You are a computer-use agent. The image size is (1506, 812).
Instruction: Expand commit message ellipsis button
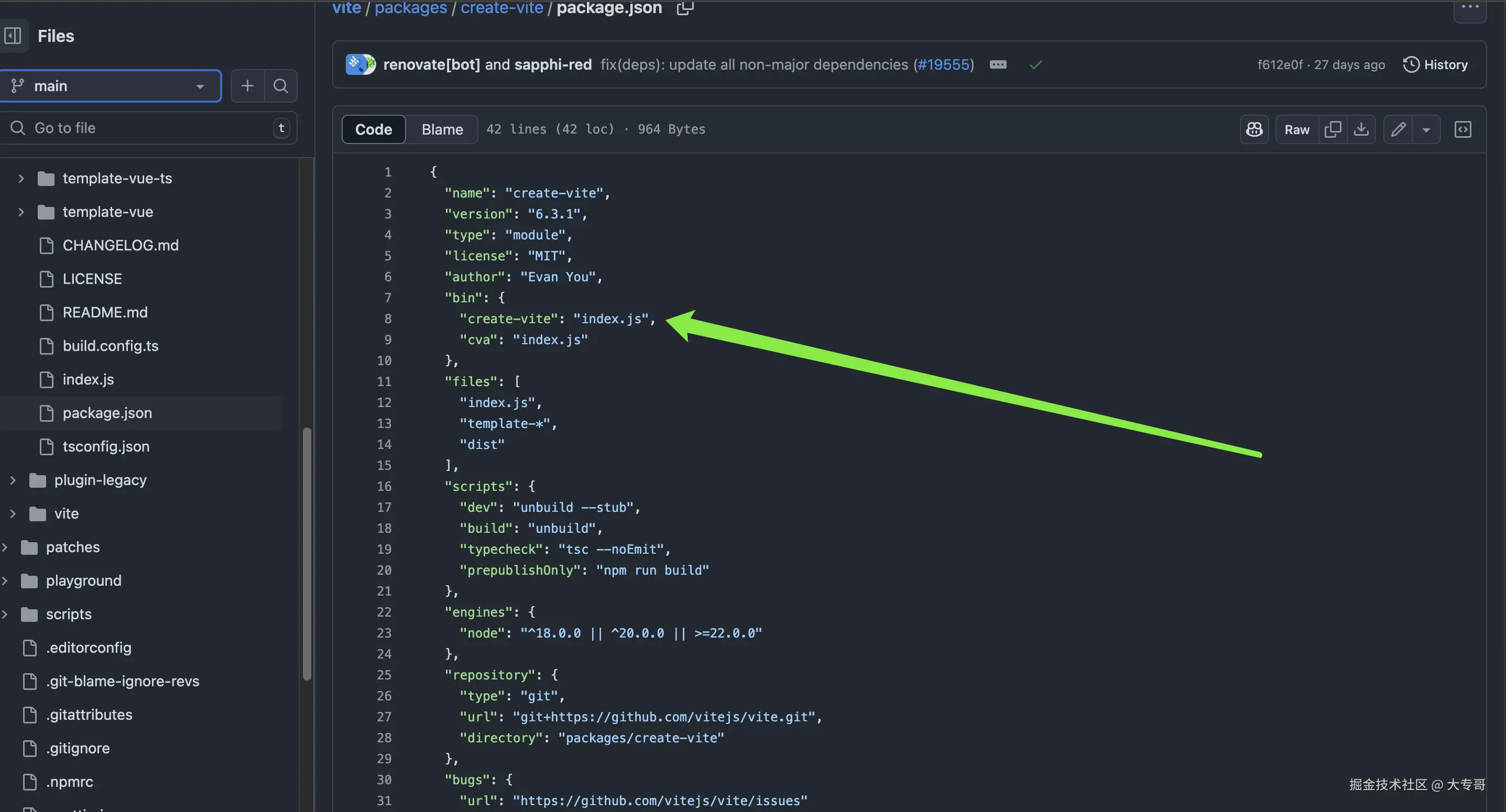click(x=998, y=64)
